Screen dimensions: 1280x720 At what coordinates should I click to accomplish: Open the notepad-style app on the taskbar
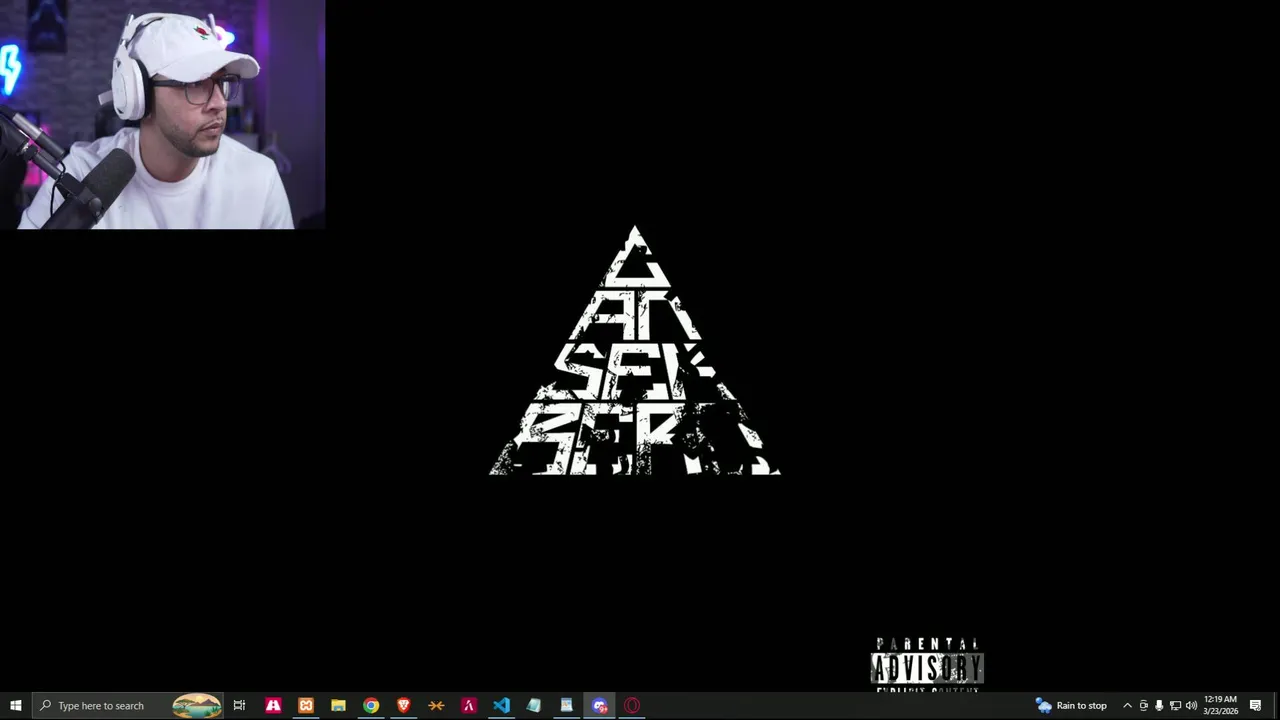pyautogui.click(x=534, y=705)
